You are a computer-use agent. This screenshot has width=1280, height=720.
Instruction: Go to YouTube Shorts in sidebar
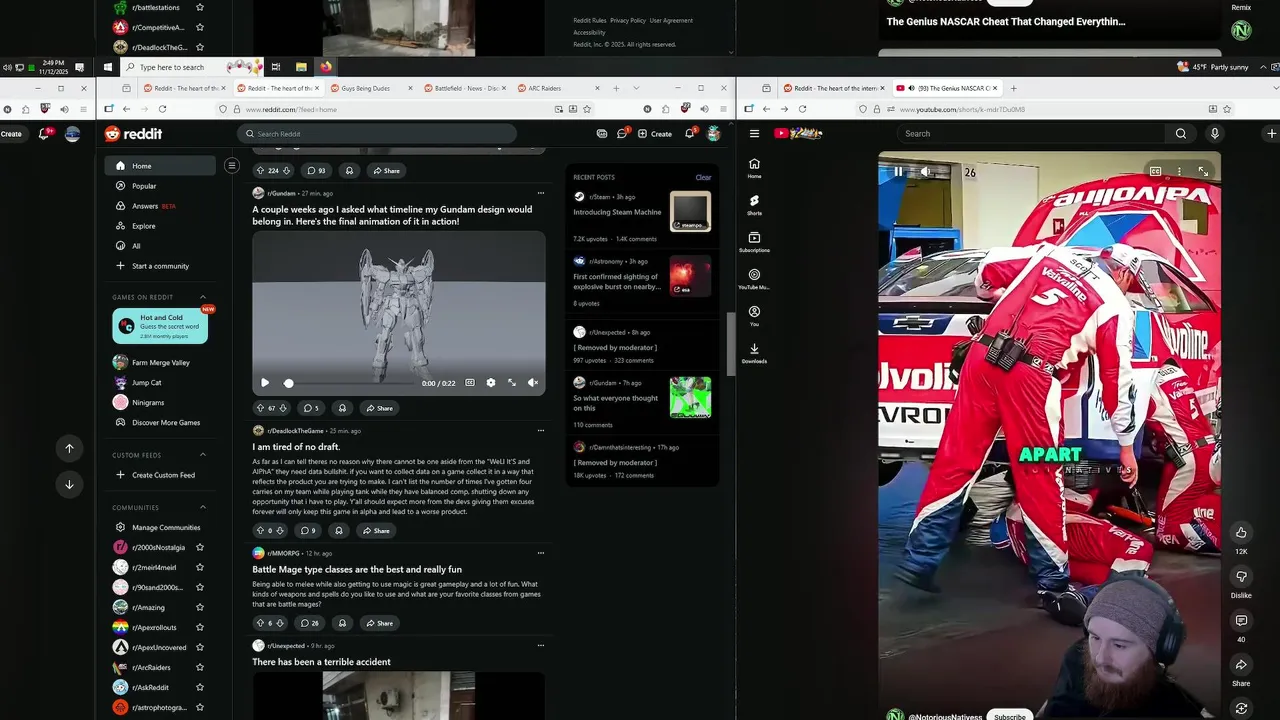point(754,205)
